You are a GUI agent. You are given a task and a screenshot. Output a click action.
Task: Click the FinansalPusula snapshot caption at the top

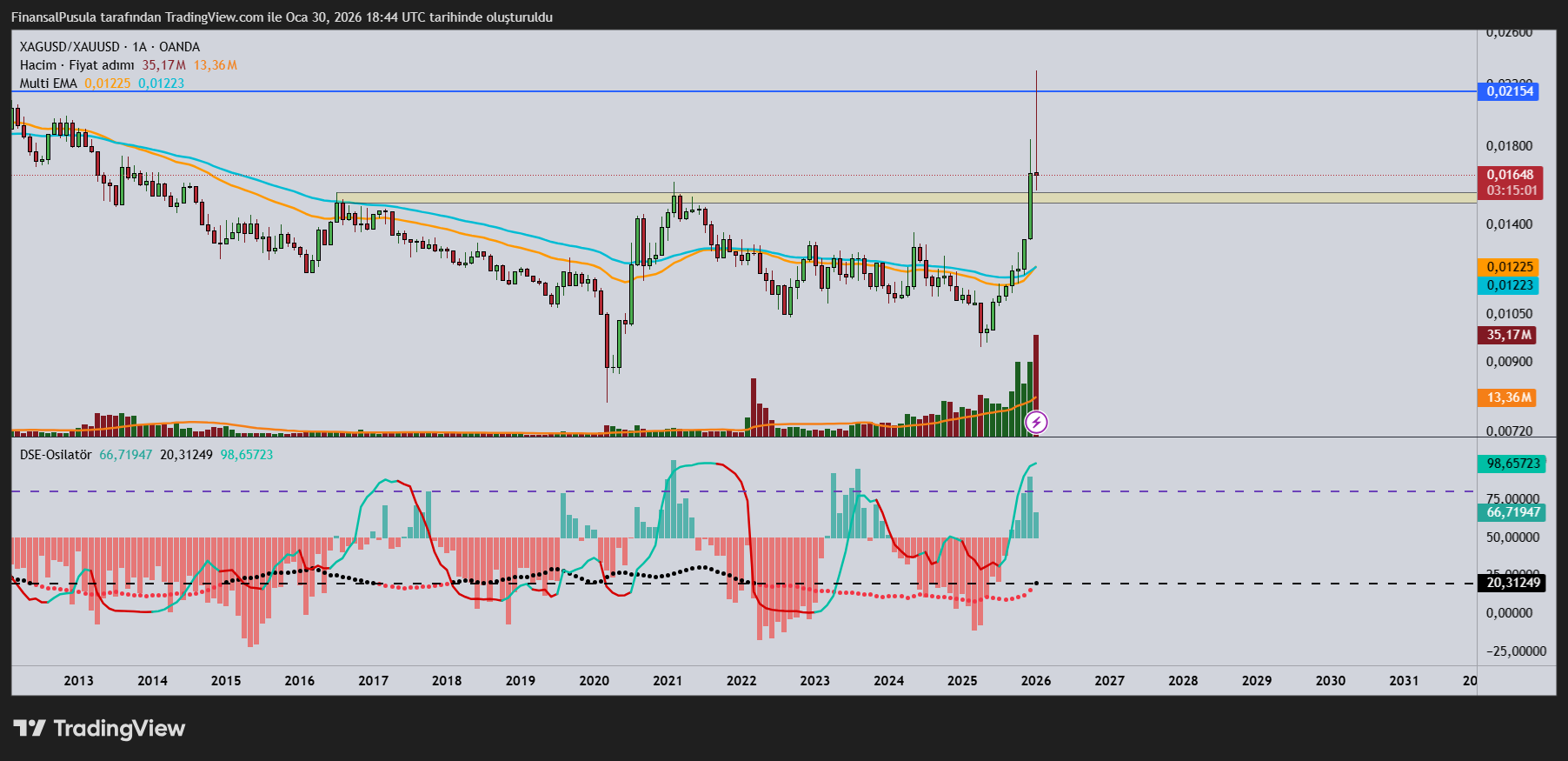(x=282, y=17)
